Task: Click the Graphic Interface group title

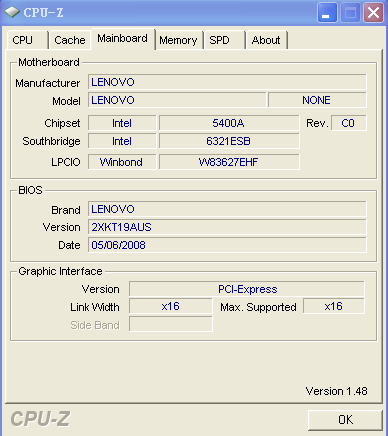Action: pos(60,271)
